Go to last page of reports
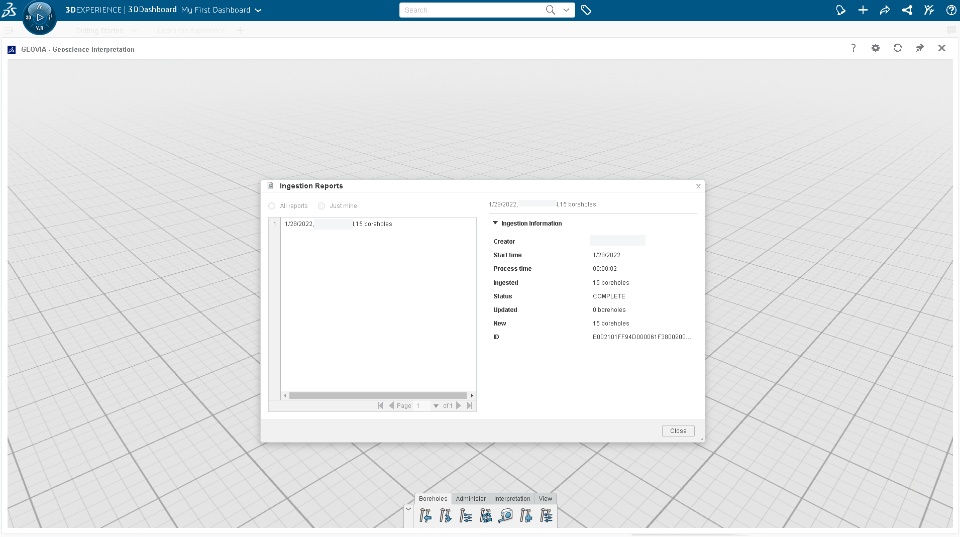The image size is (960, 537). click(470, 405)
